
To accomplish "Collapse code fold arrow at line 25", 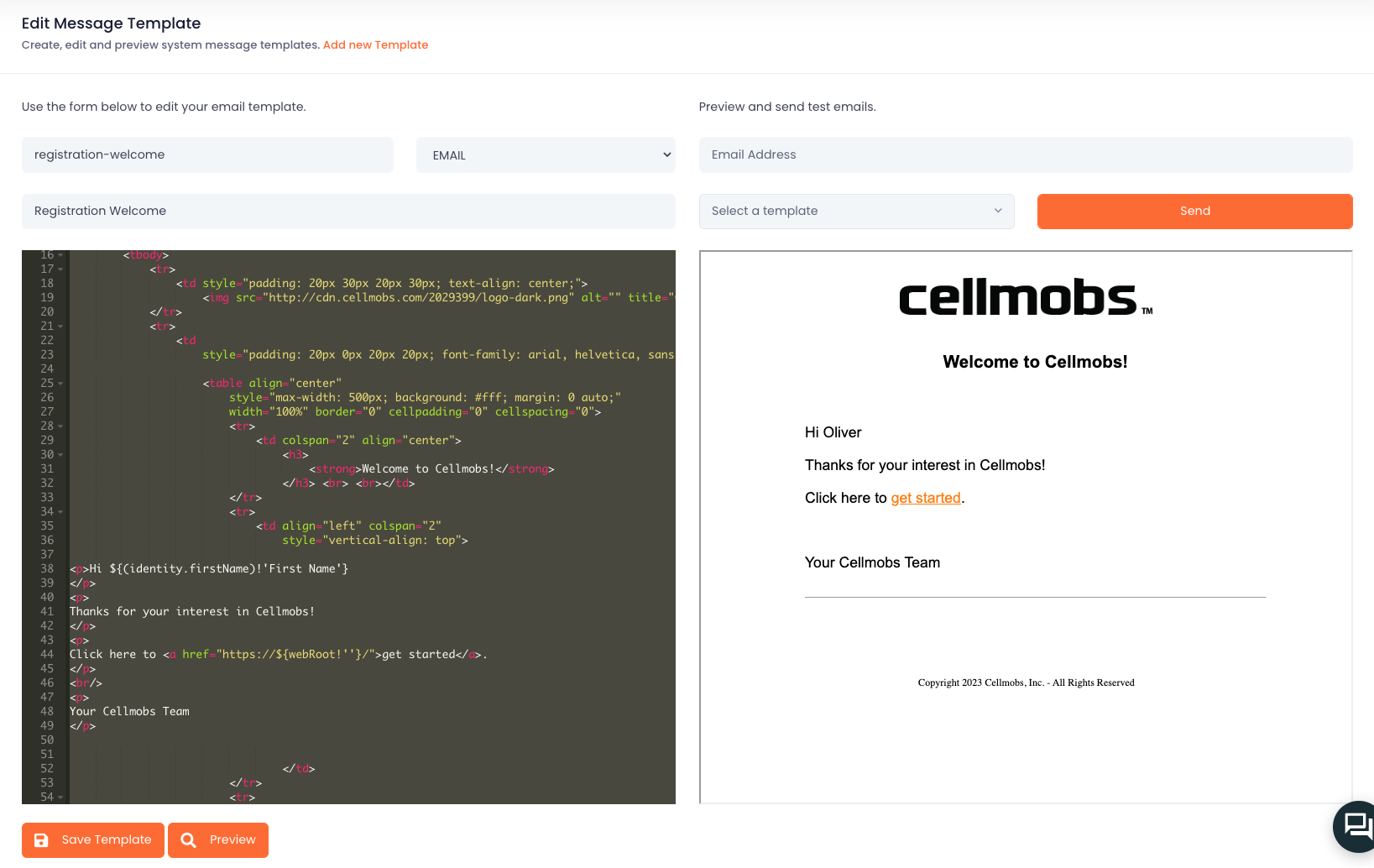I will point(60,384).
